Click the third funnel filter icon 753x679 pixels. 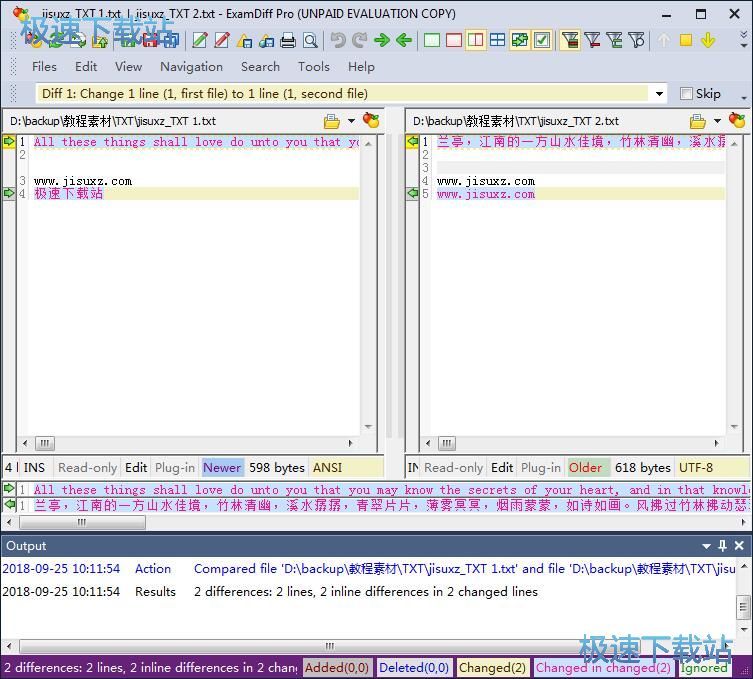pos(614,40)
